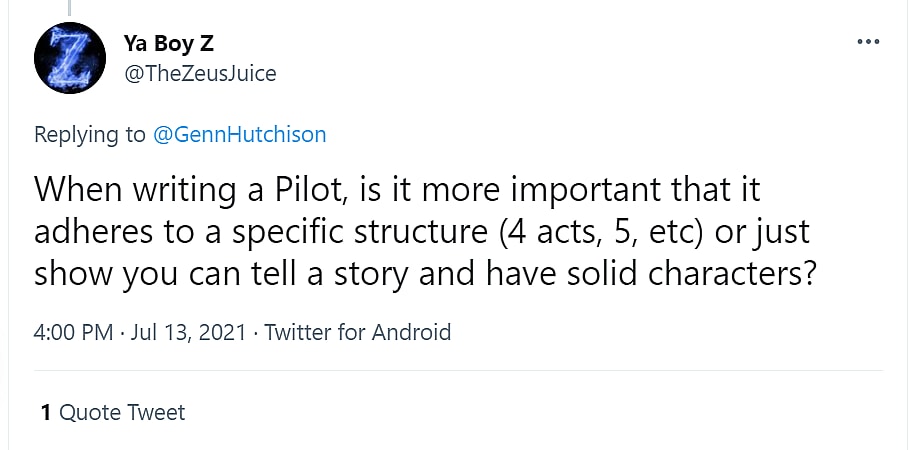Click the blue Z profile avatar
The height and width of the screenshot is (450, 909).
pyautogui.click(x=70, y=57)
